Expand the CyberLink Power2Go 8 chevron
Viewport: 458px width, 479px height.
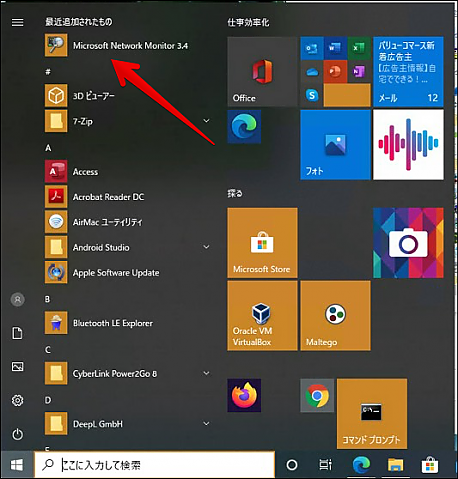(x=207, y=373)
